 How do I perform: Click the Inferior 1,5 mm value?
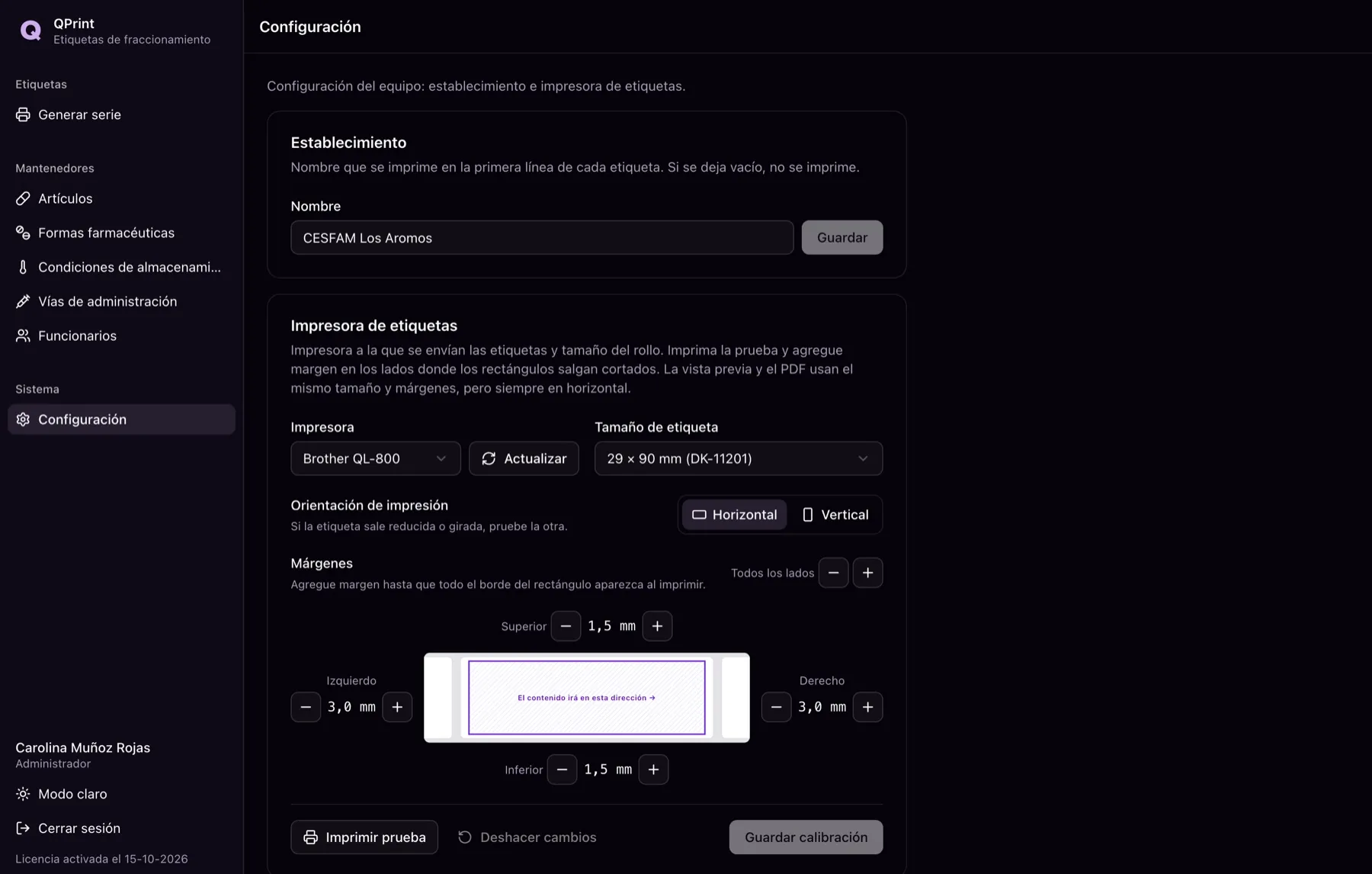(607, 770)
